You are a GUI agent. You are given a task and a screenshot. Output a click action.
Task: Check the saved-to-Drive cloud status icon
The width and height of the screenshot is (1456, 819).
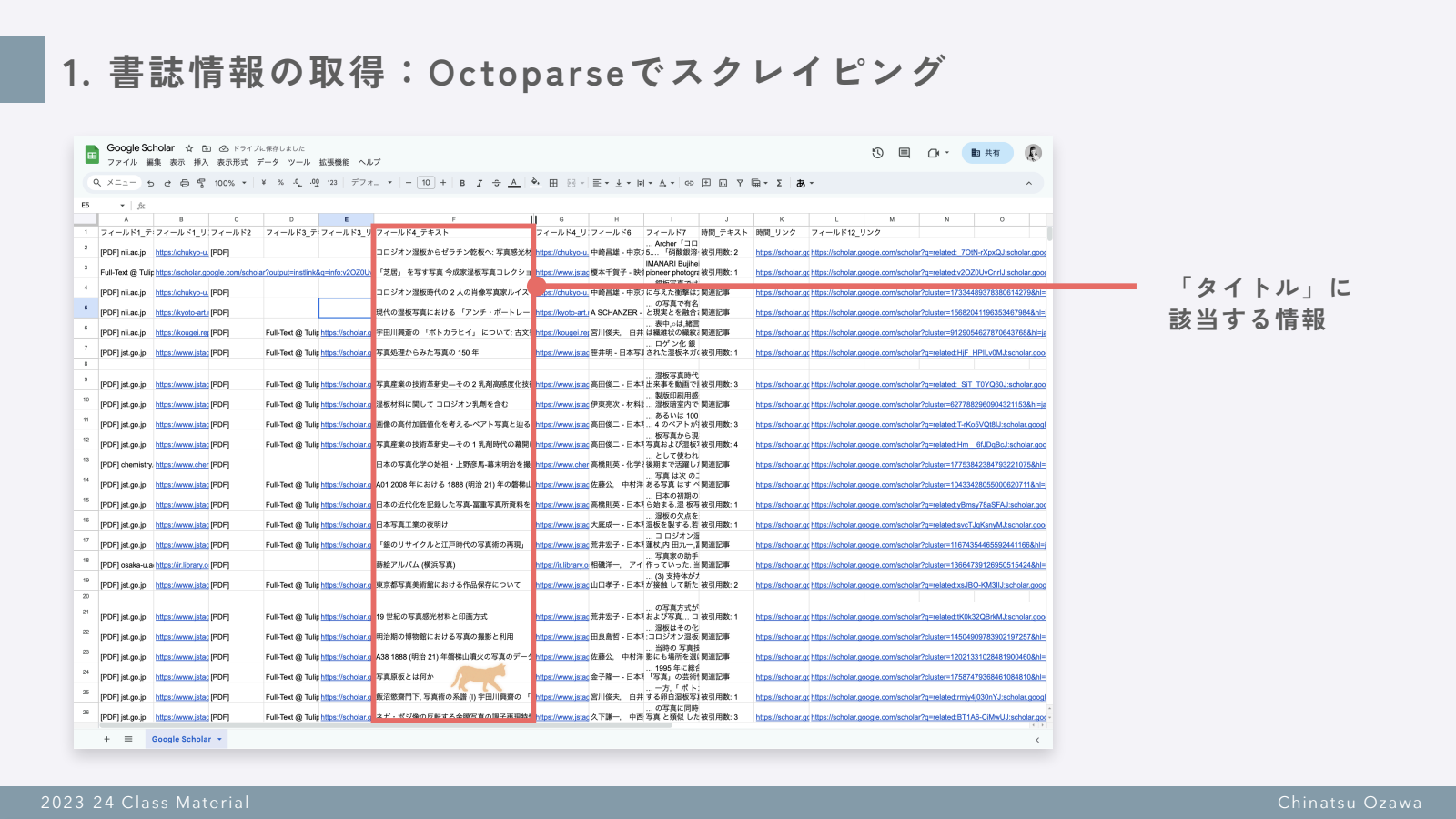pos(224,148)
